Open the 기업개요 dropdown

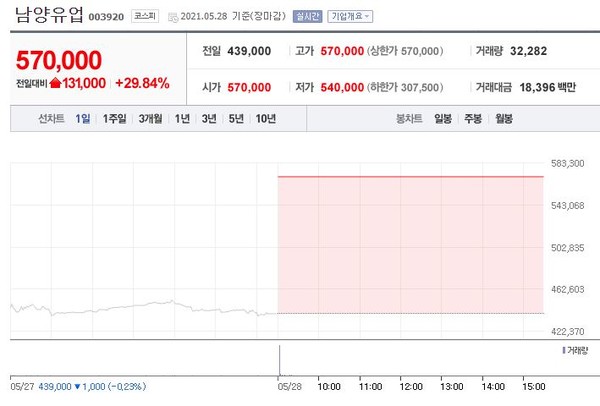(350, 17)
